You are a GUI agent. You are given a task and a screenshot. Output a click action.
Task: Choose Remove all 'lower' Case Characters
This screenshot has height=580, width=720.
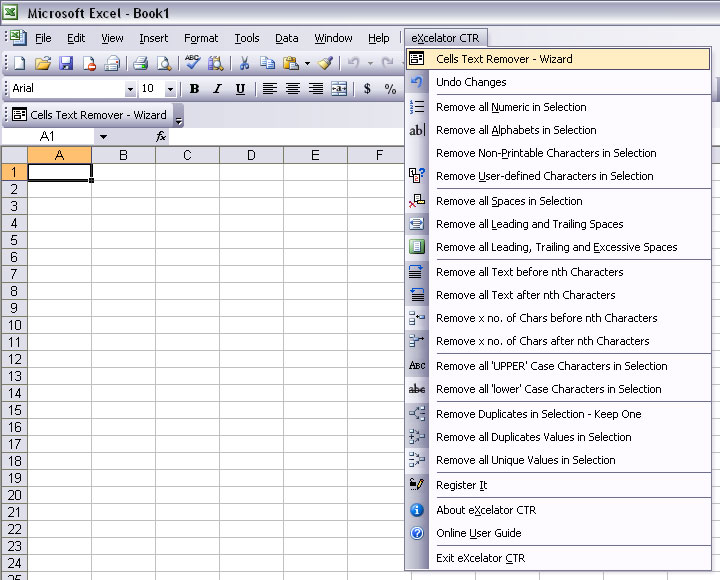tap(558, 389)
